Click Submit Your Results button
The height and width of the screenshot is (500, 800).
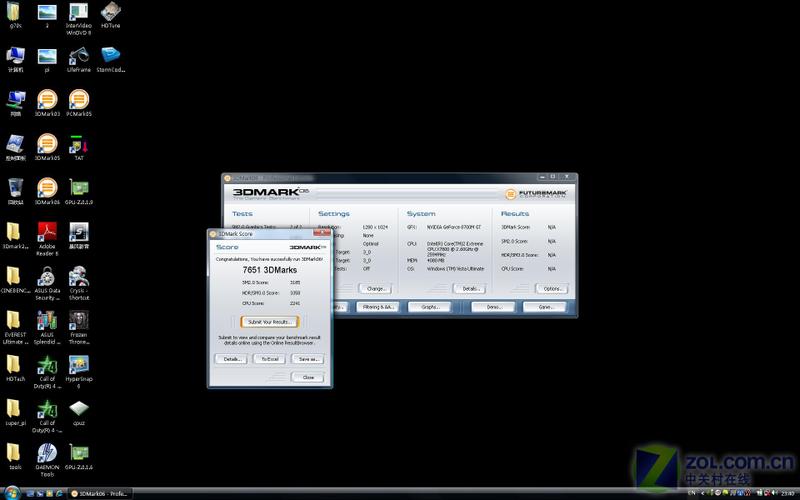pyautogui.click(x=269, y=322)
